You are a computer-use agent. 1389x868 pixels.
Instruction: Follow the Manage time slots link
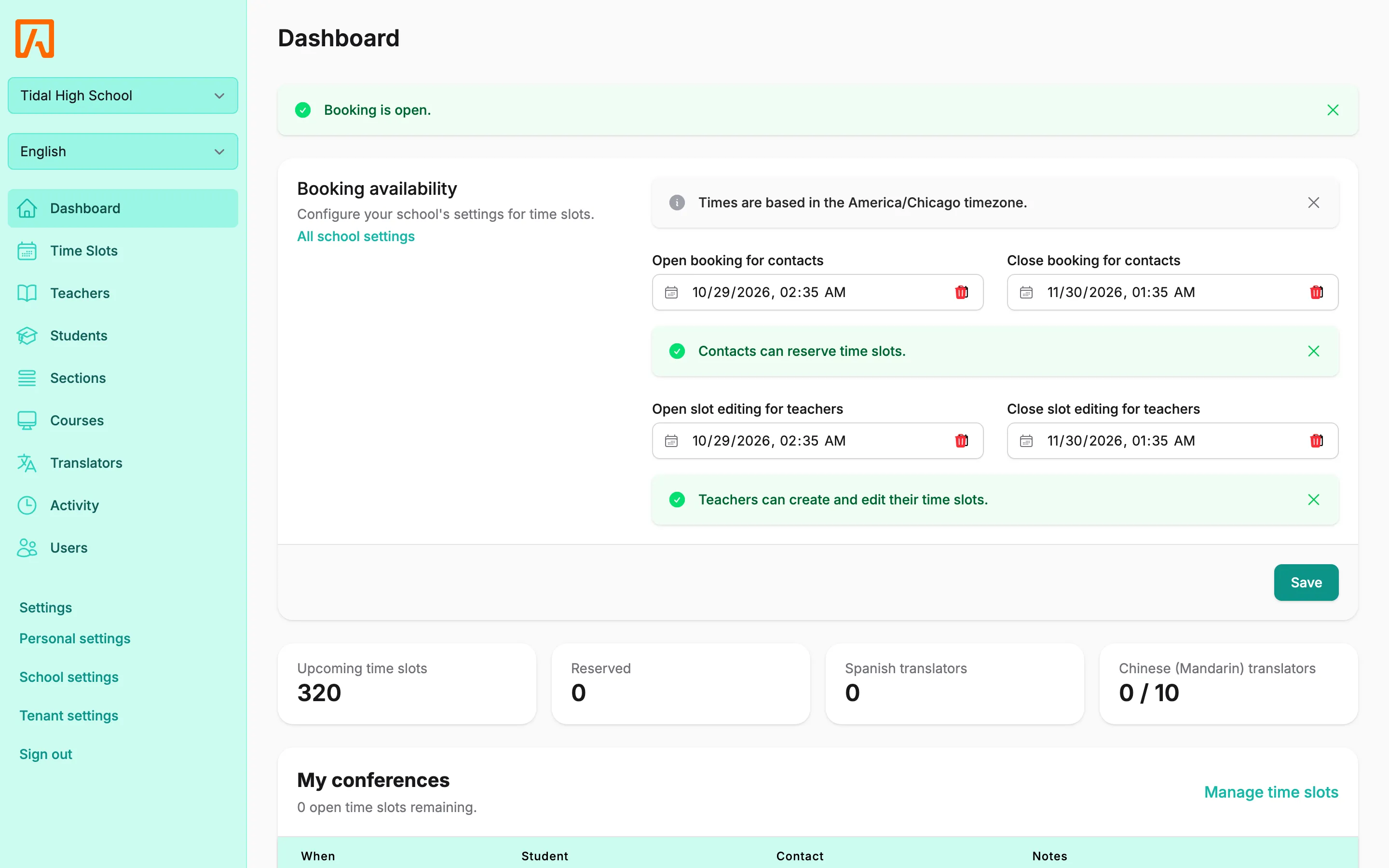pos(1271,792)
